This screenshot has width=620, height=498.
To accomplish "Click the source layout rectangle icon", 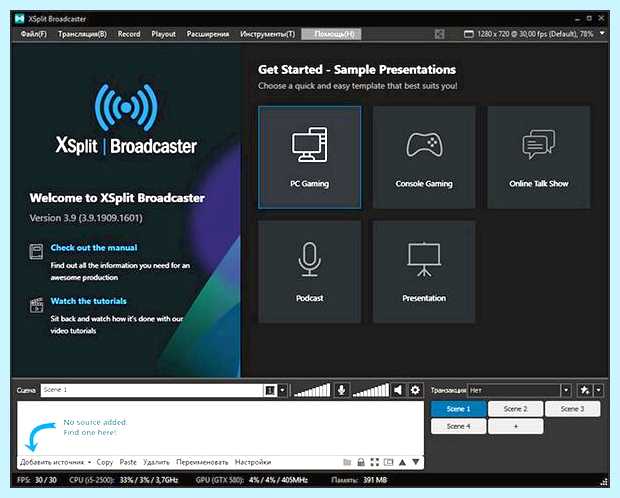I will (x=389, y=462).
